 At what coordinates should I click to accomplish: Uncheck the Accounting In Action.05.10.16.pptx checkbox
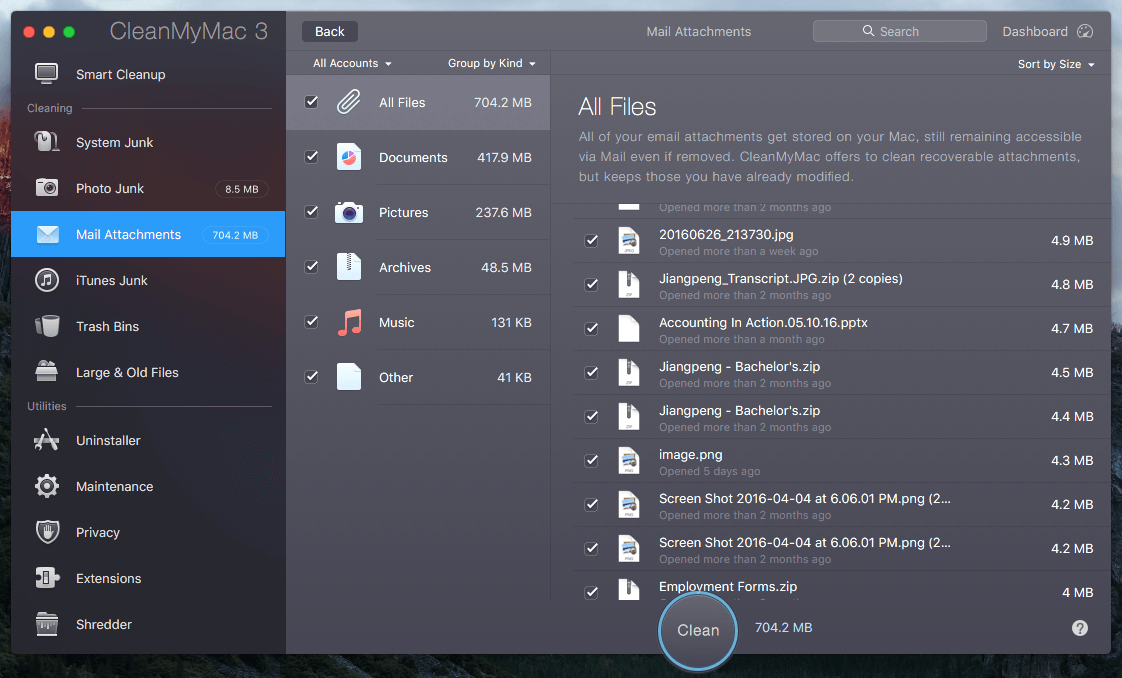click(591, 329)
